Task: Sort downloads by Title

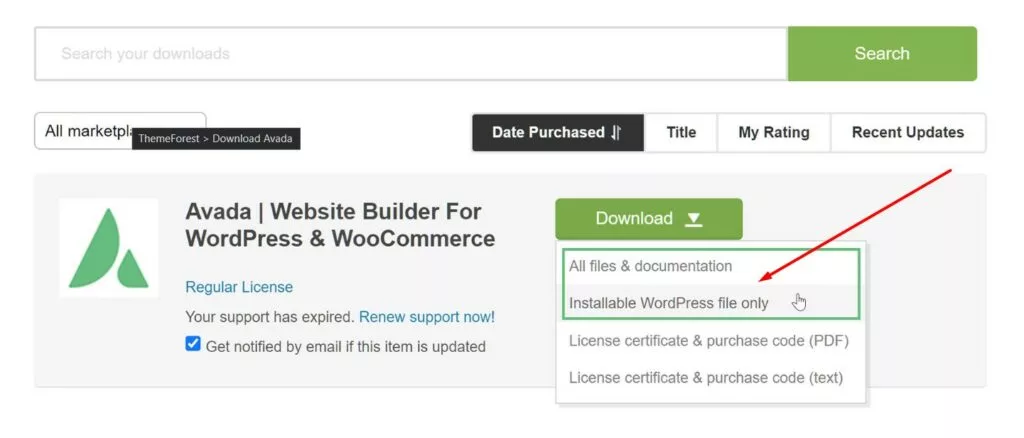Action: (680, 133)
